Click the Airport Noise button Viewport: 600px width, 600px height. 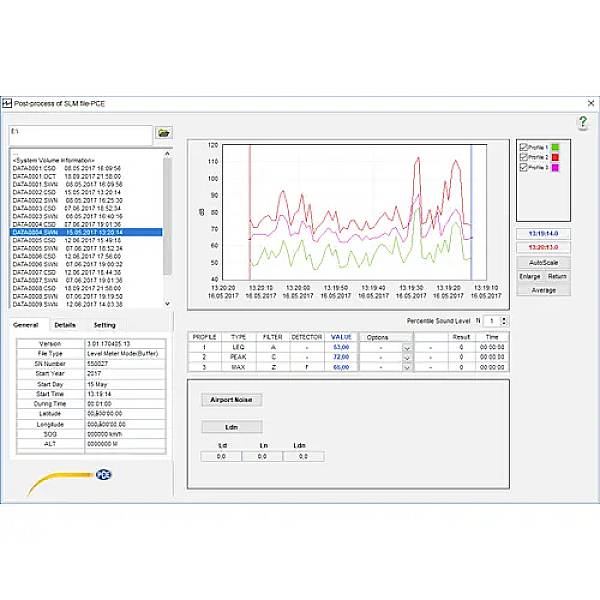[231, 399]
